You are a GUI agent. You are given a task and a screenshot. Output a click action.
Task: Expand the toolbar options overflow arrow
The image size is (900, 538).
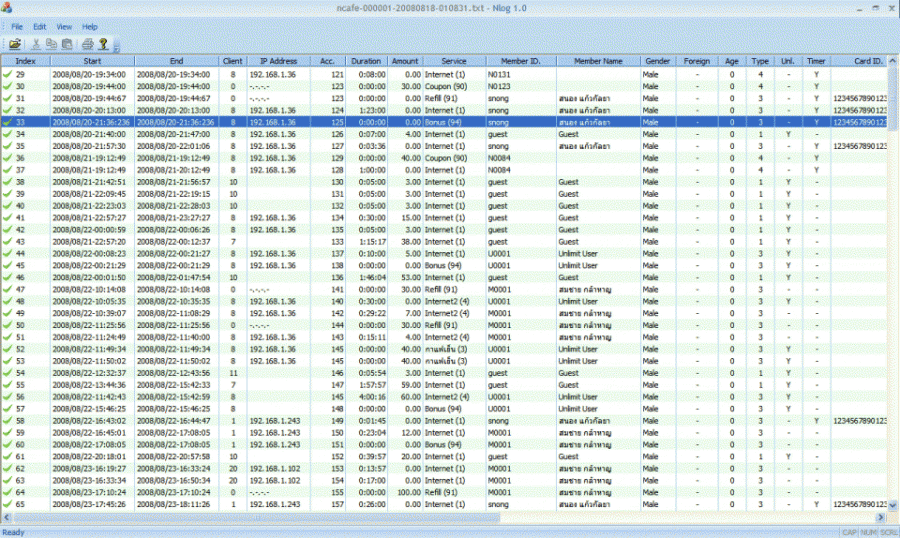pyautogui.click(x=117, y=45)
